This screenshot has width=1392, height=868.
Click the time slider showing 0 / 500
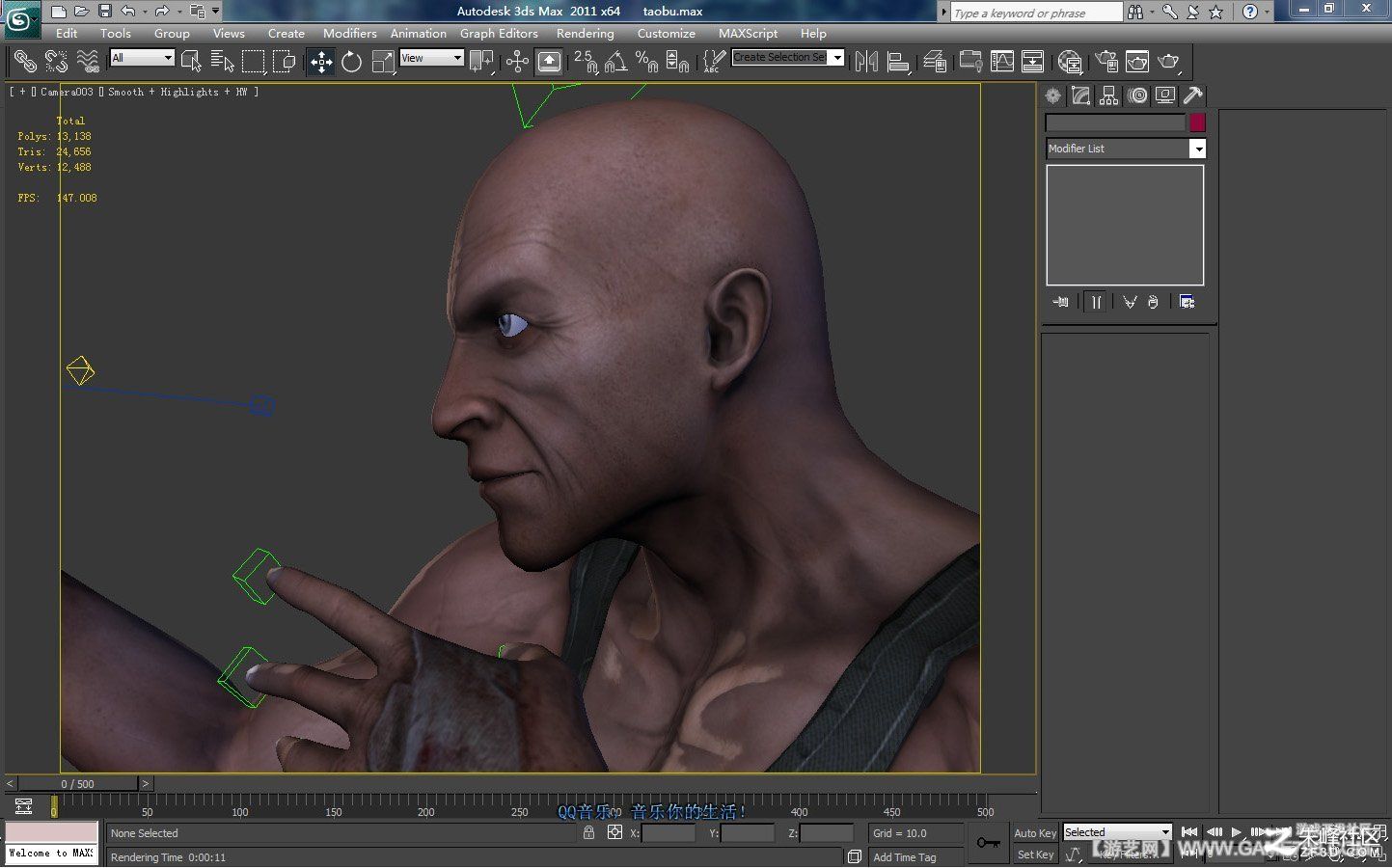(78, 784)
